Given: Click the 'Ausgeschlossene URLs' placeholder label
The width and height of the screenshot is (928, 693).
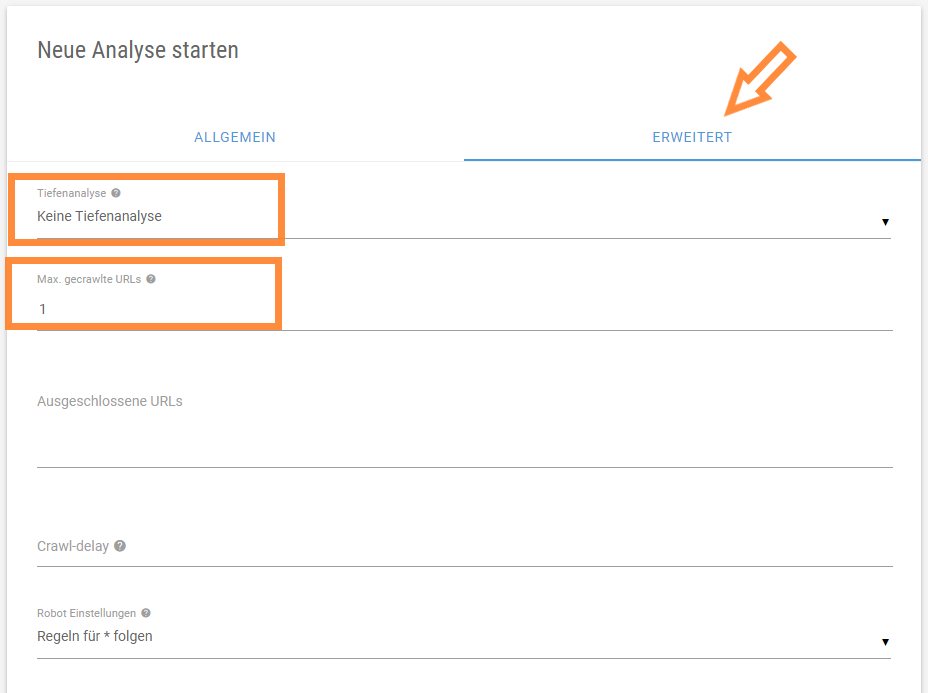Looking at the screenshot, I should point(109,401).
